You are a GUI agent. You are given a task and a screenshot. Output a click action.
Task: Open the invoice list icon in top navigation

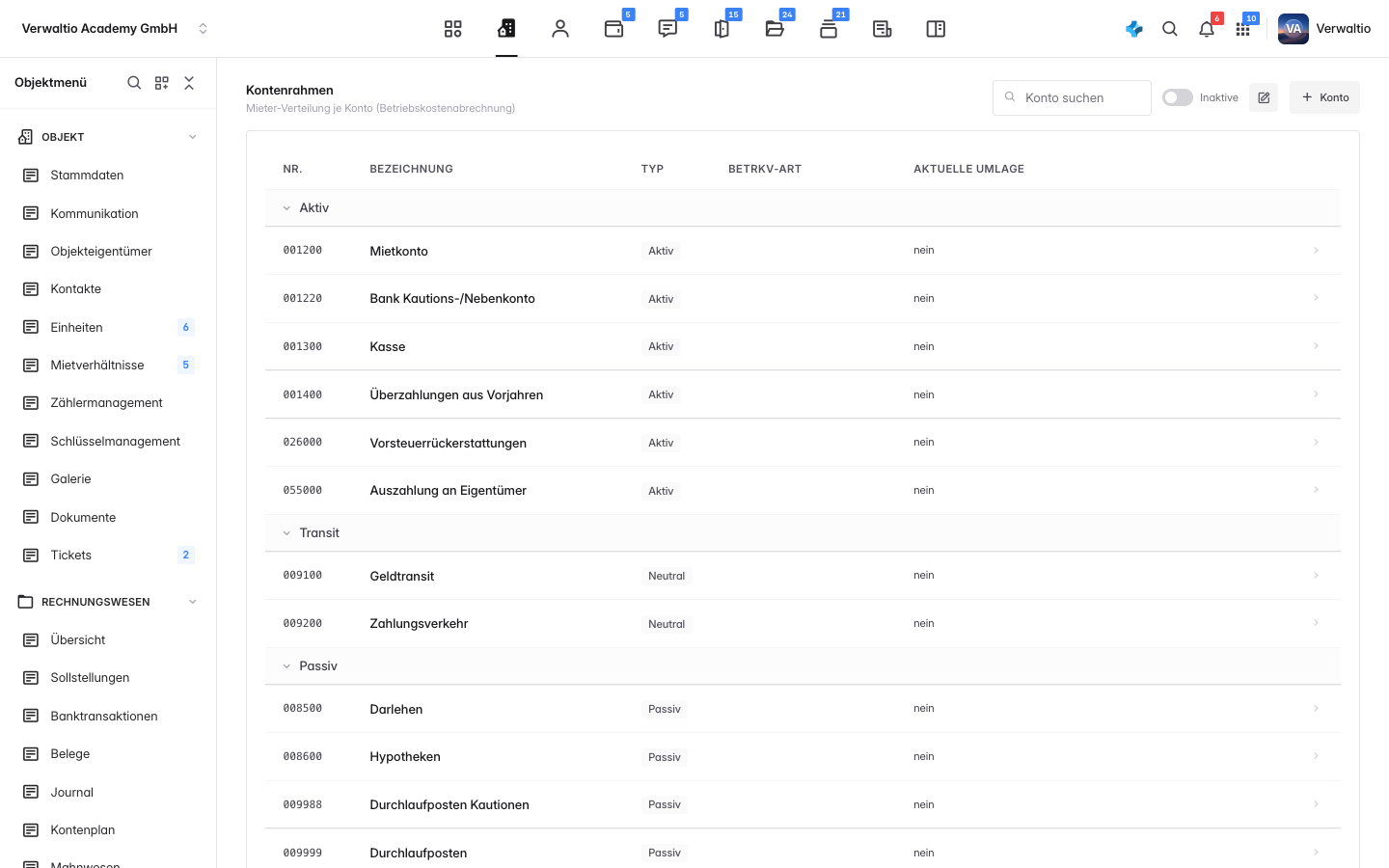click(882, 29)
